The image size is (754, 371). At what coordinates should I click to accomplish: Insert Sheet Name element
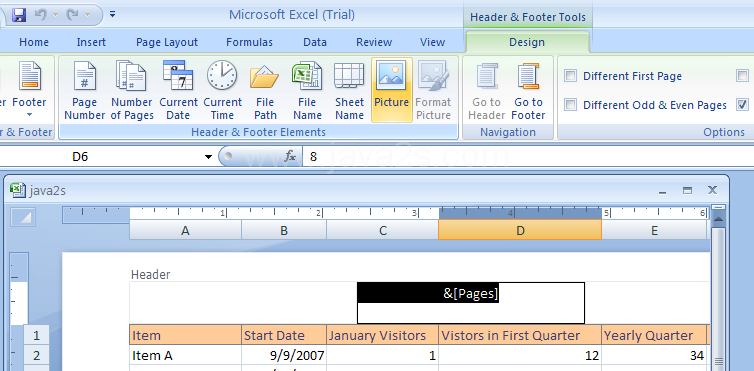click(350, 90)
